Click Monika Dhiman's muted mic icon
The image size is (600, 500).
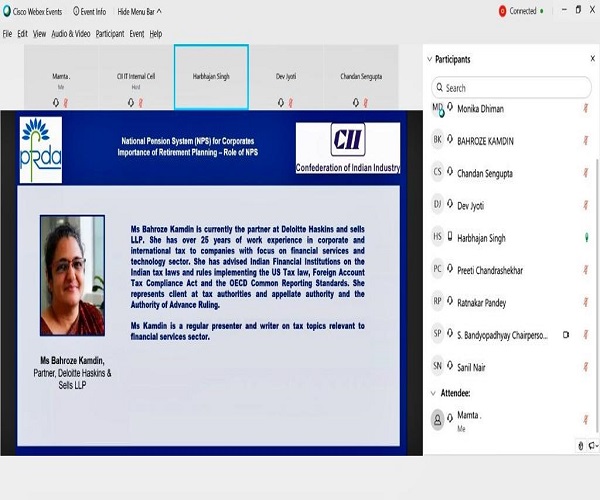586,108
